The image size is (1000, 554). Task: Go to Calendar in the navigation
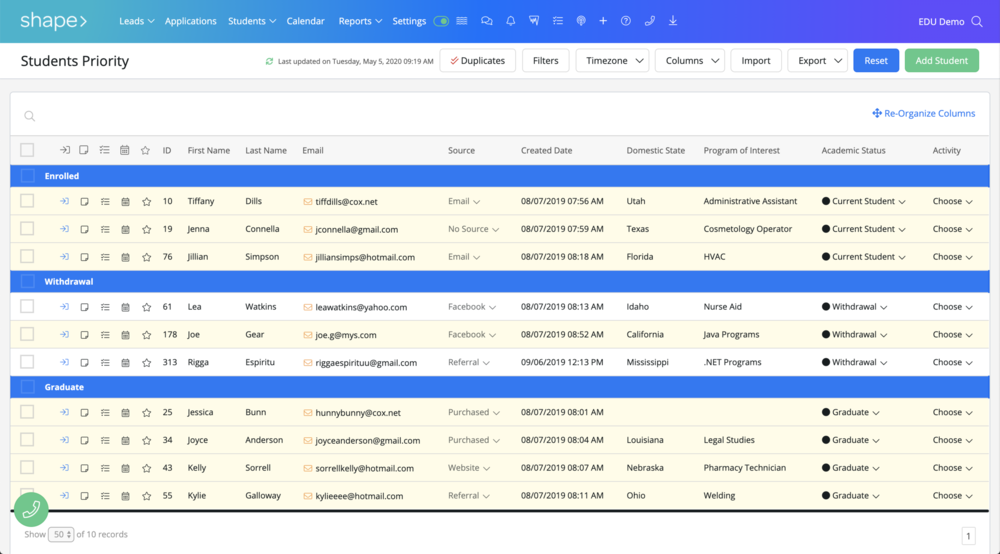tap(305, 21)
